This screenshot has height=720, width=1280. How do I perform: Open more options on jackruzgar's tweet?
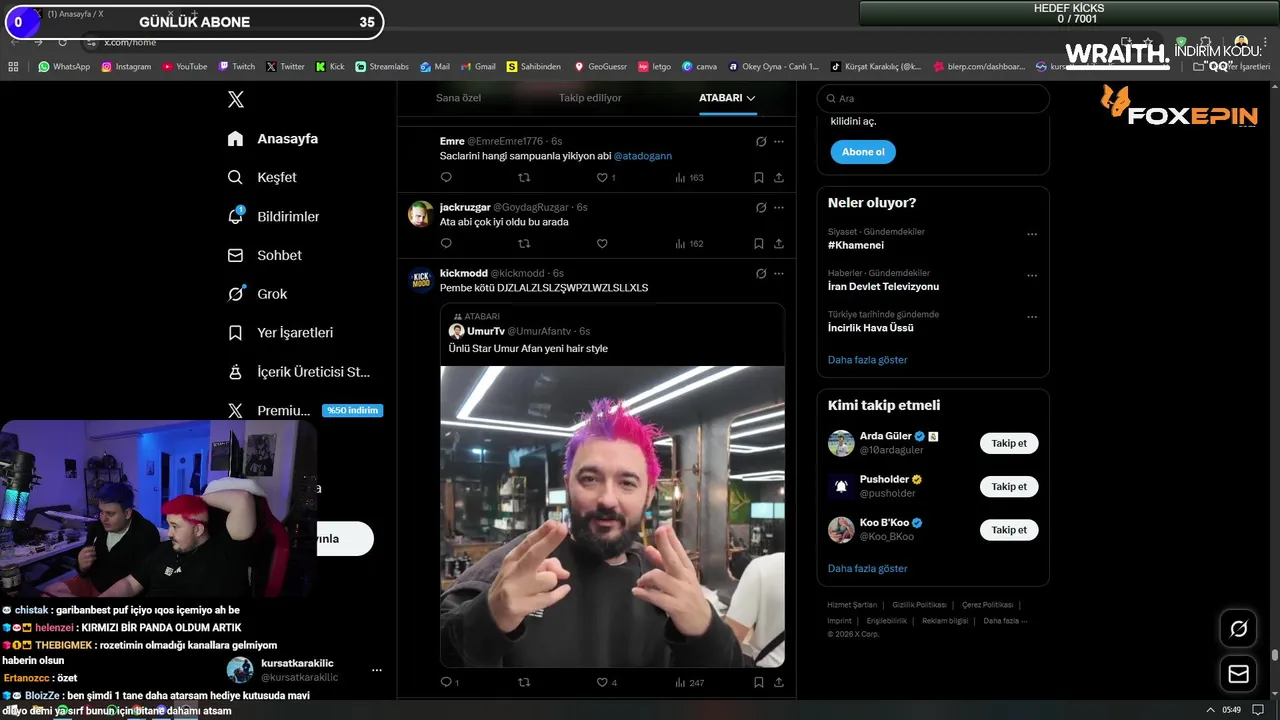point(779,208)
